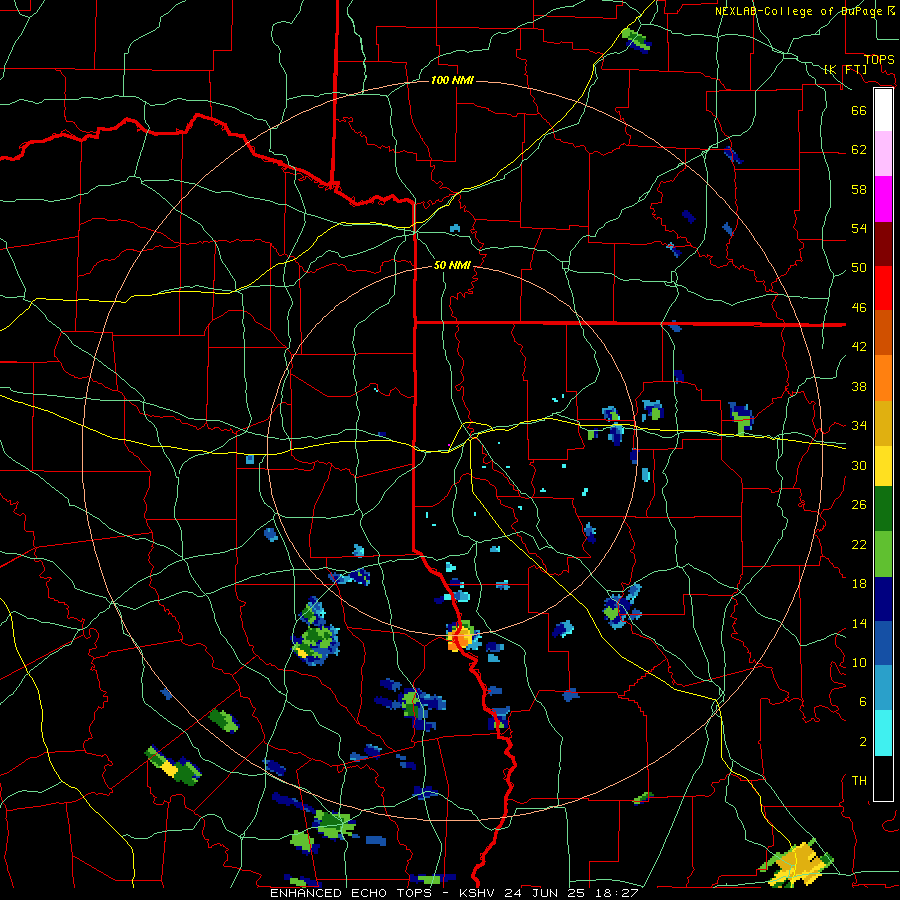Click the 30 value on the legend

tap(859, 465)
